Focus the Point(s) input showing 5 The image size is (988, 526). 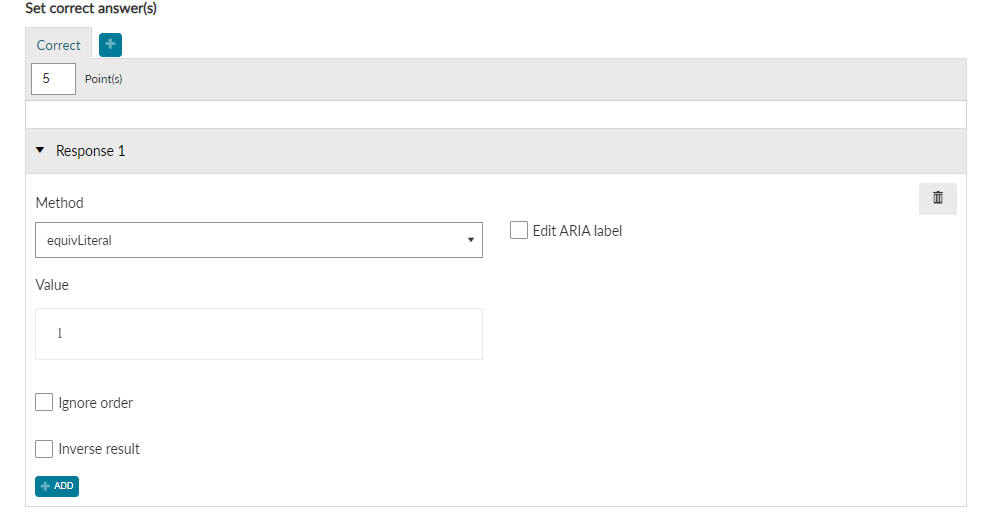tap(54, 79)
